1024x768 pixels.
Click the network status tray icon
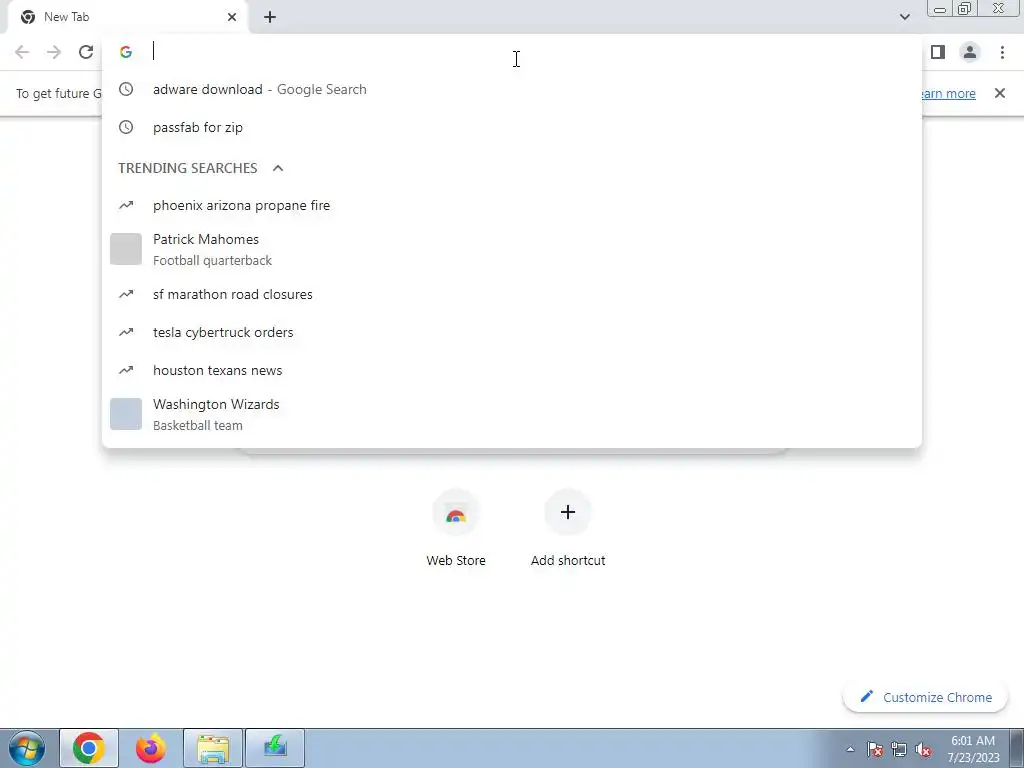899,749
